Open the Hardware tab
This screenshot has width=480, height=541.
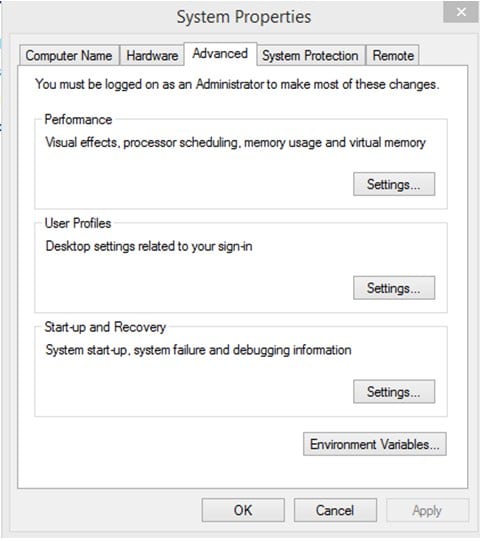tap(152, 55)
